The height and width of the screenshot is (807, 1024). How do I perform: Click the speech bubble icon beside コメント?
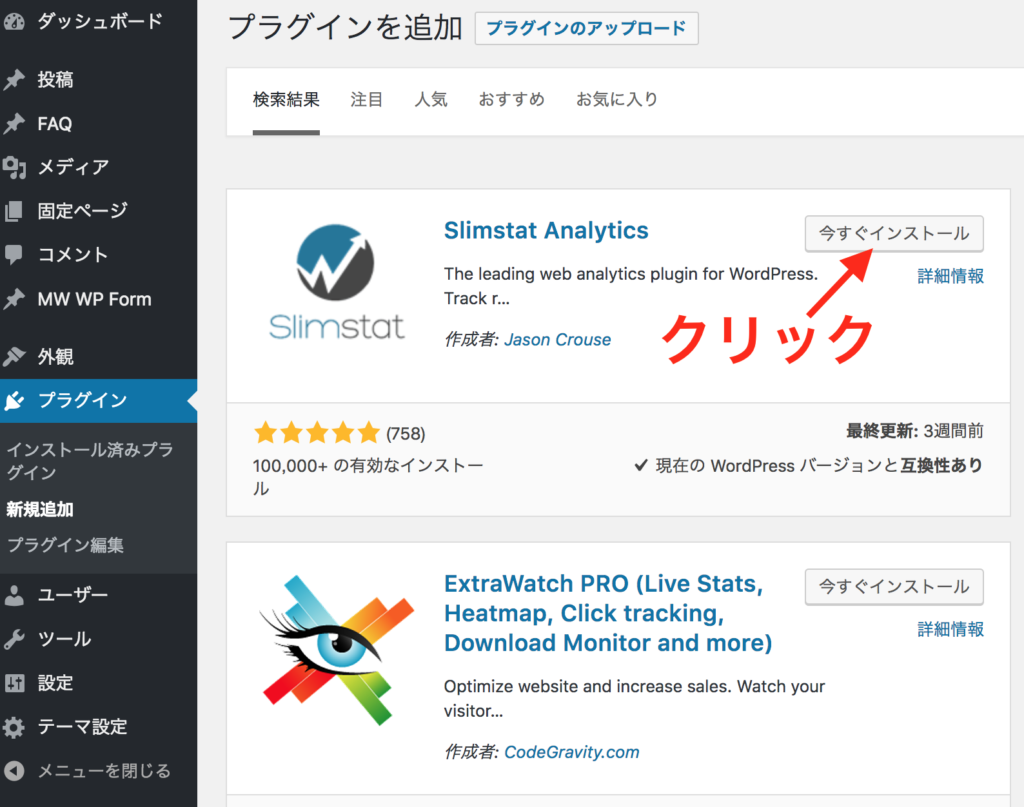(x=14, y=255)
